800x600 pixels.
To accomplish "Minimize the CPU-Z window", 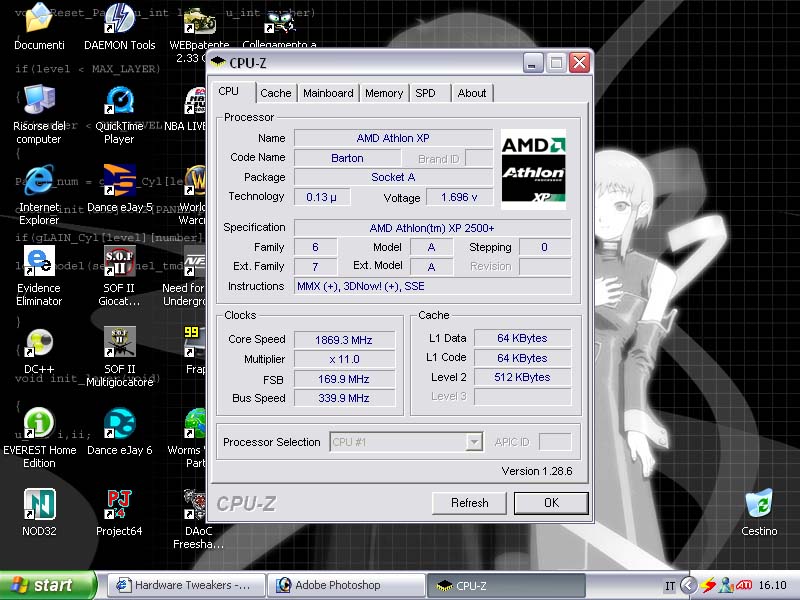I will [x=533, y=63].
